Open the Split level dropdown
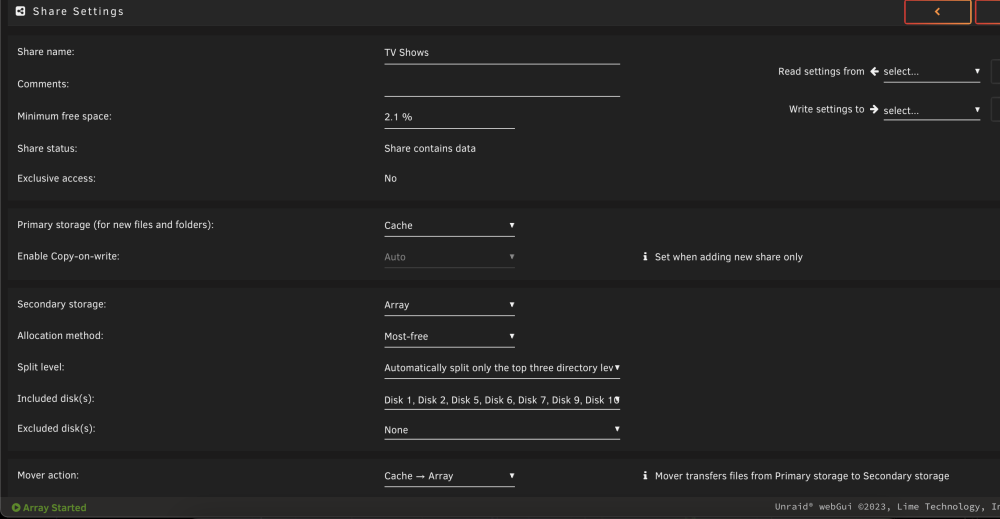The width and height of the screenshot is (1000, 519). tap(502, 368)
